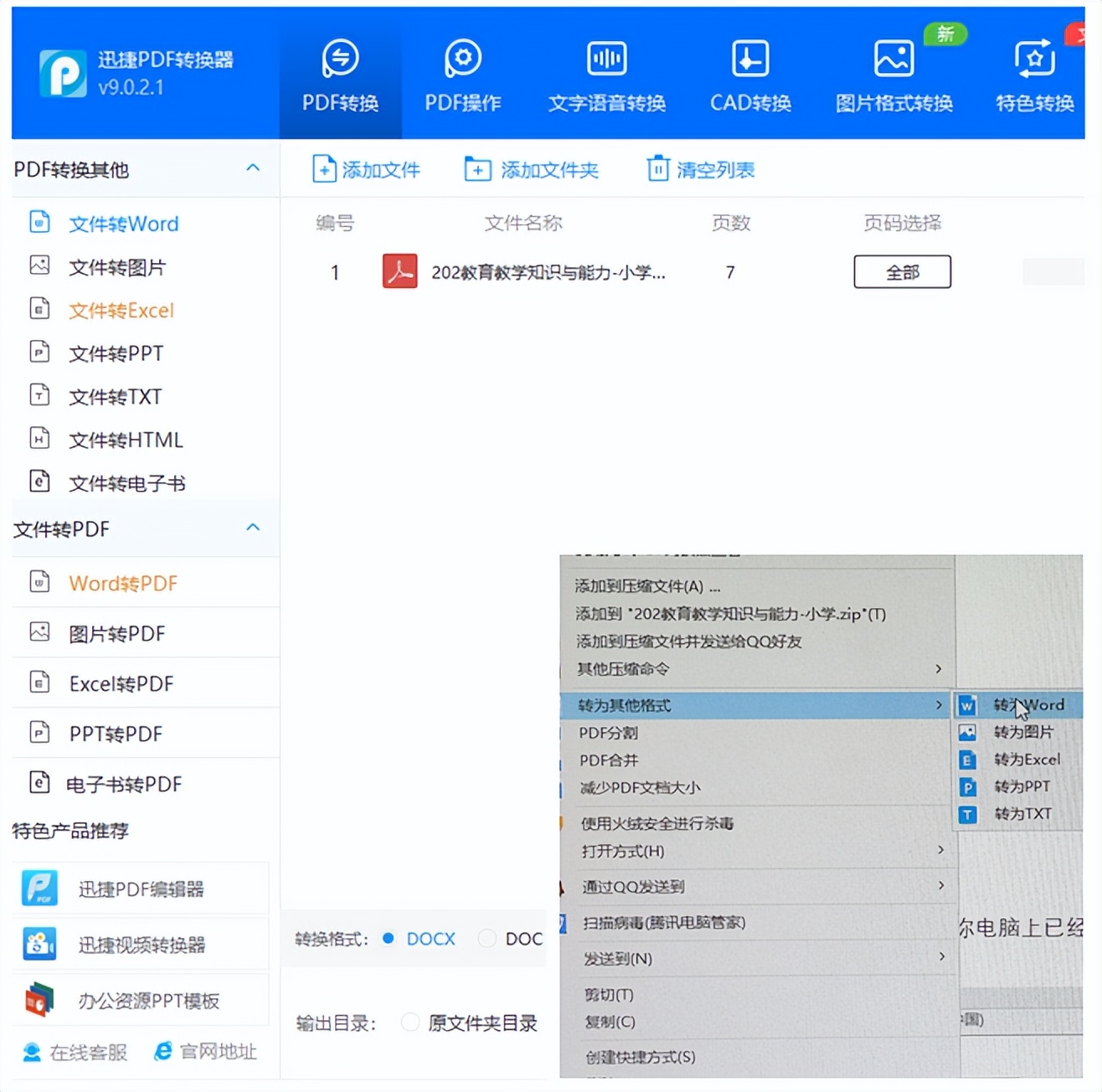
Task: Choose 转为PPT in submenu
Action: (1019, 786)
